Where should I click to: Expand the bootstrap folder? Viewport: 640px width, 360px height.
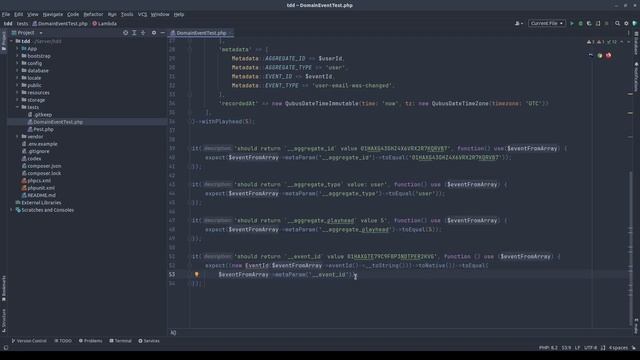pos(17,56)
